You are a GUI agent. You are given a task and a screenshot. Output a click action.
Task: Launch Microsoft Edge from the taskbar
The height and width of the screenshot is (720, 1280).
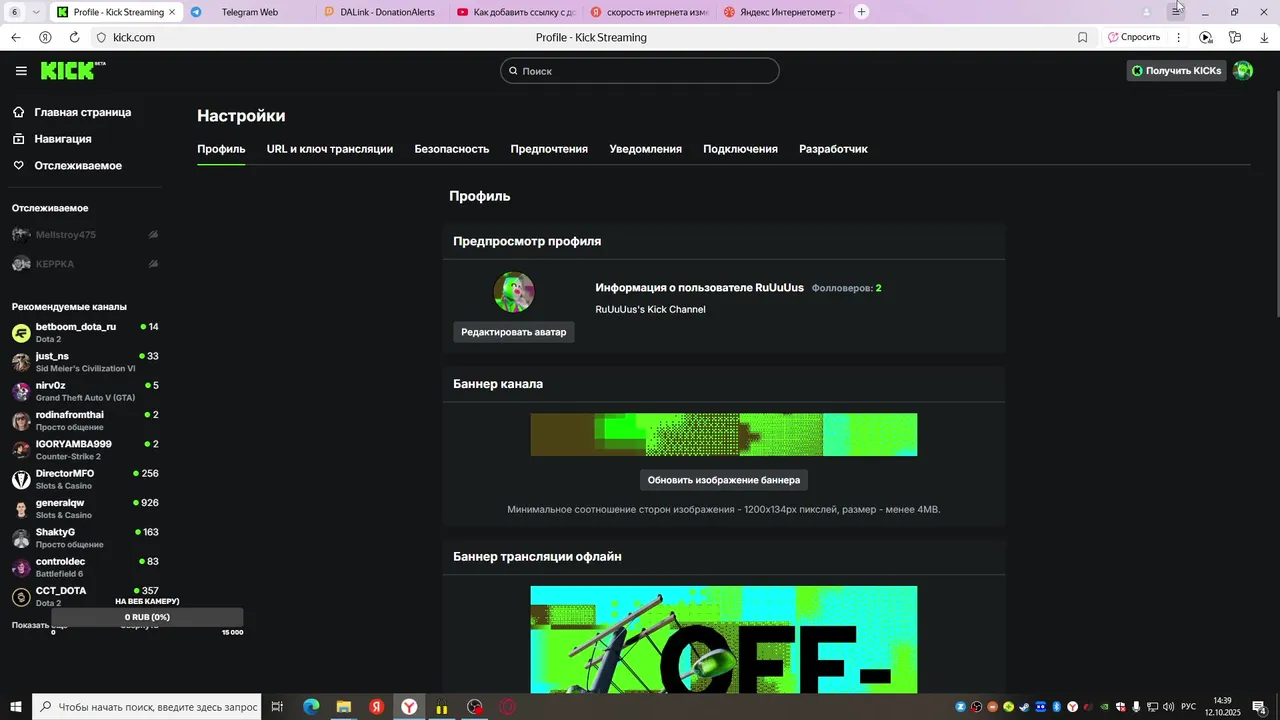311,707
